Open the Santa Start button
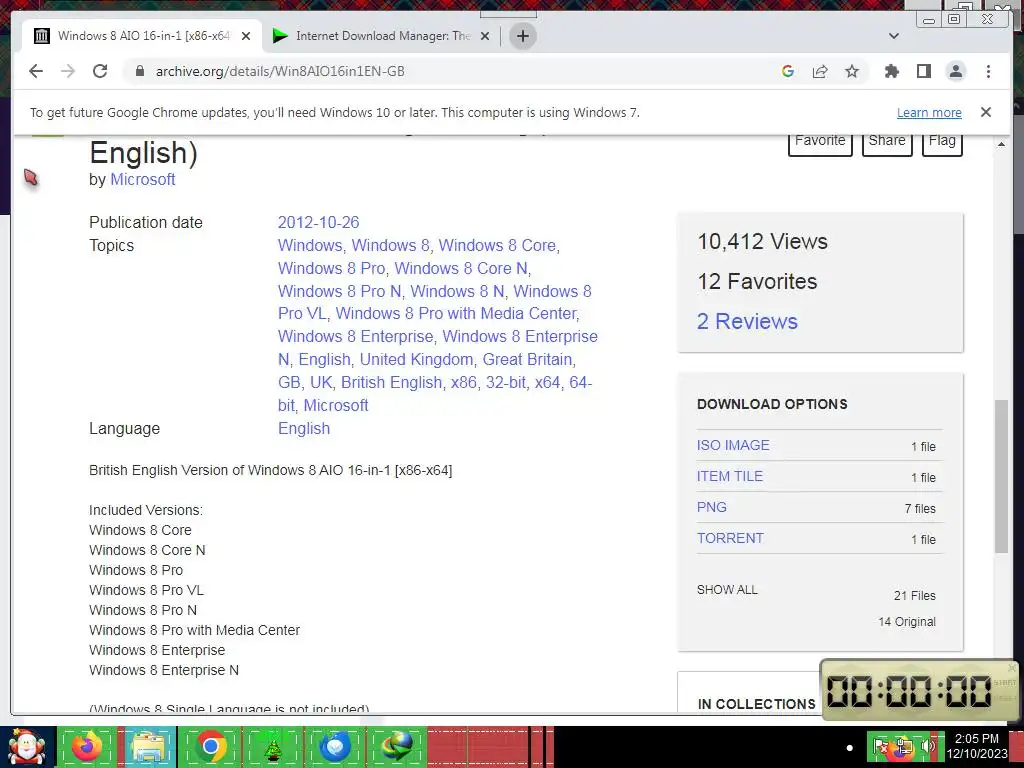This screenshot has height=768, width=1024. coord(27,747)
